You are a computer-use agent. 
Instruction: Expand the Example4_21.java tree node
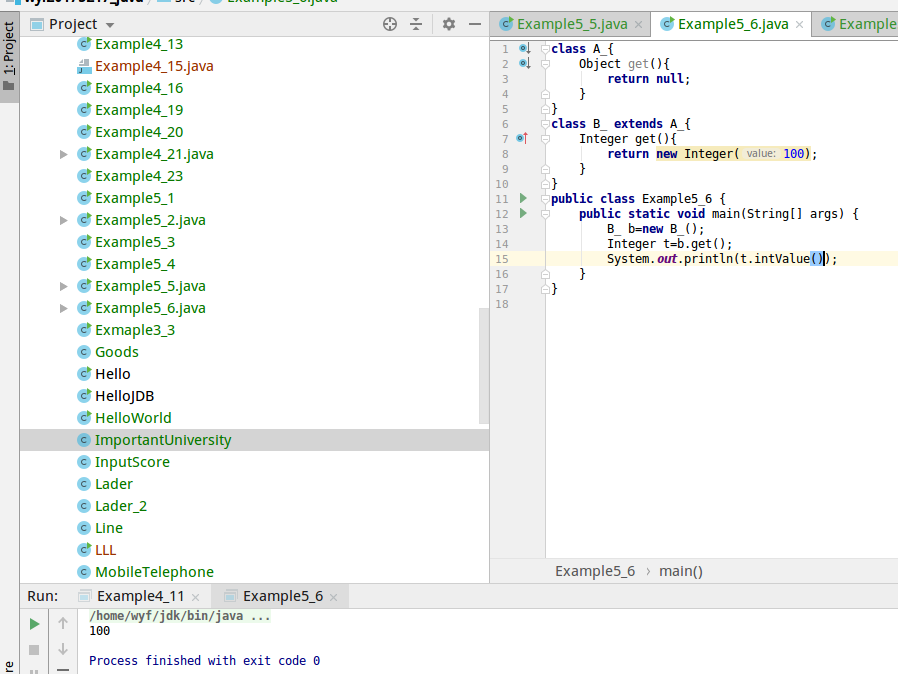coord(64,154)
